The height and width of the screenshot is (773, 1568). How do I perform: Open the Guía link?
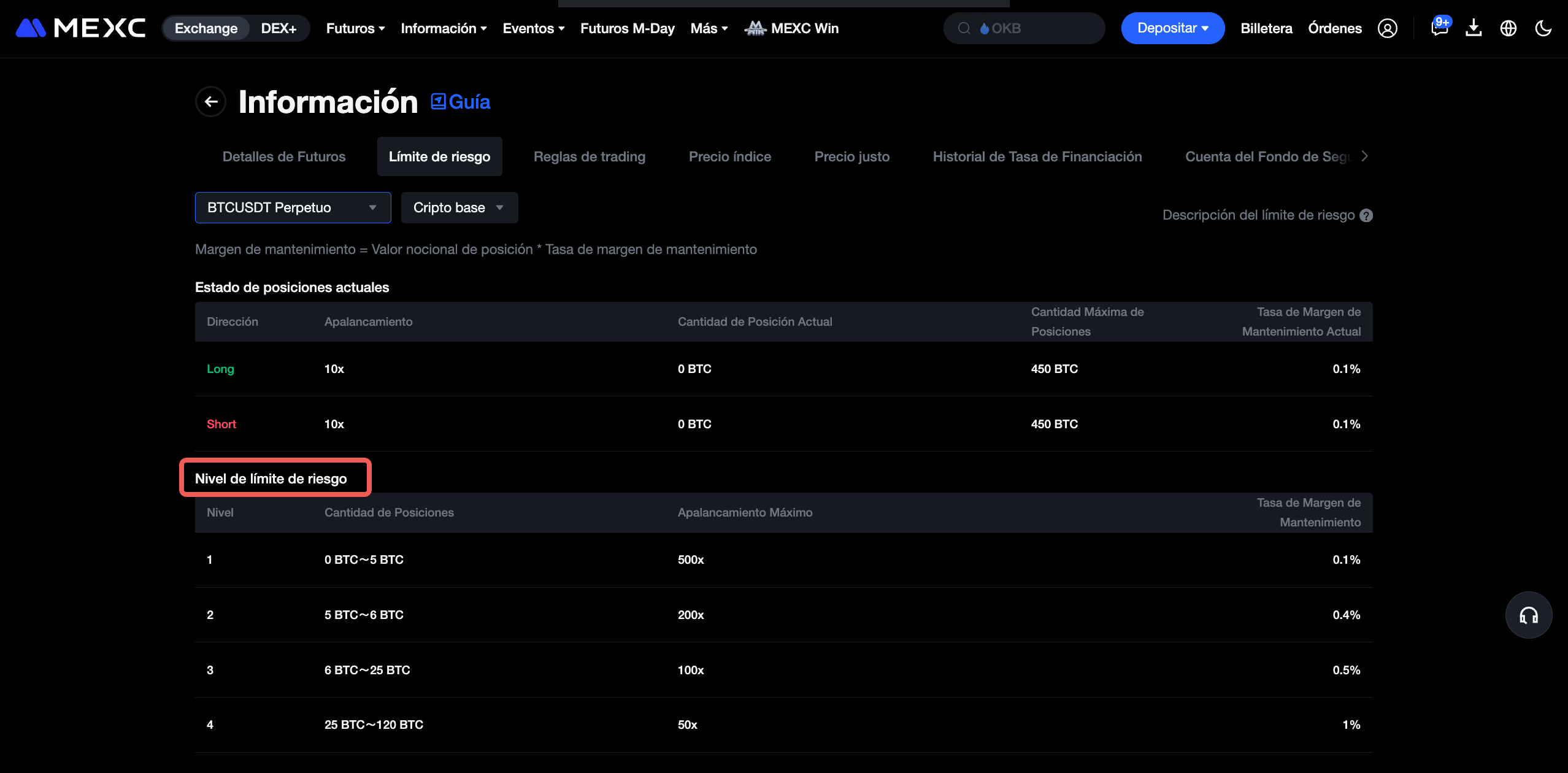[x=461, y=102]
